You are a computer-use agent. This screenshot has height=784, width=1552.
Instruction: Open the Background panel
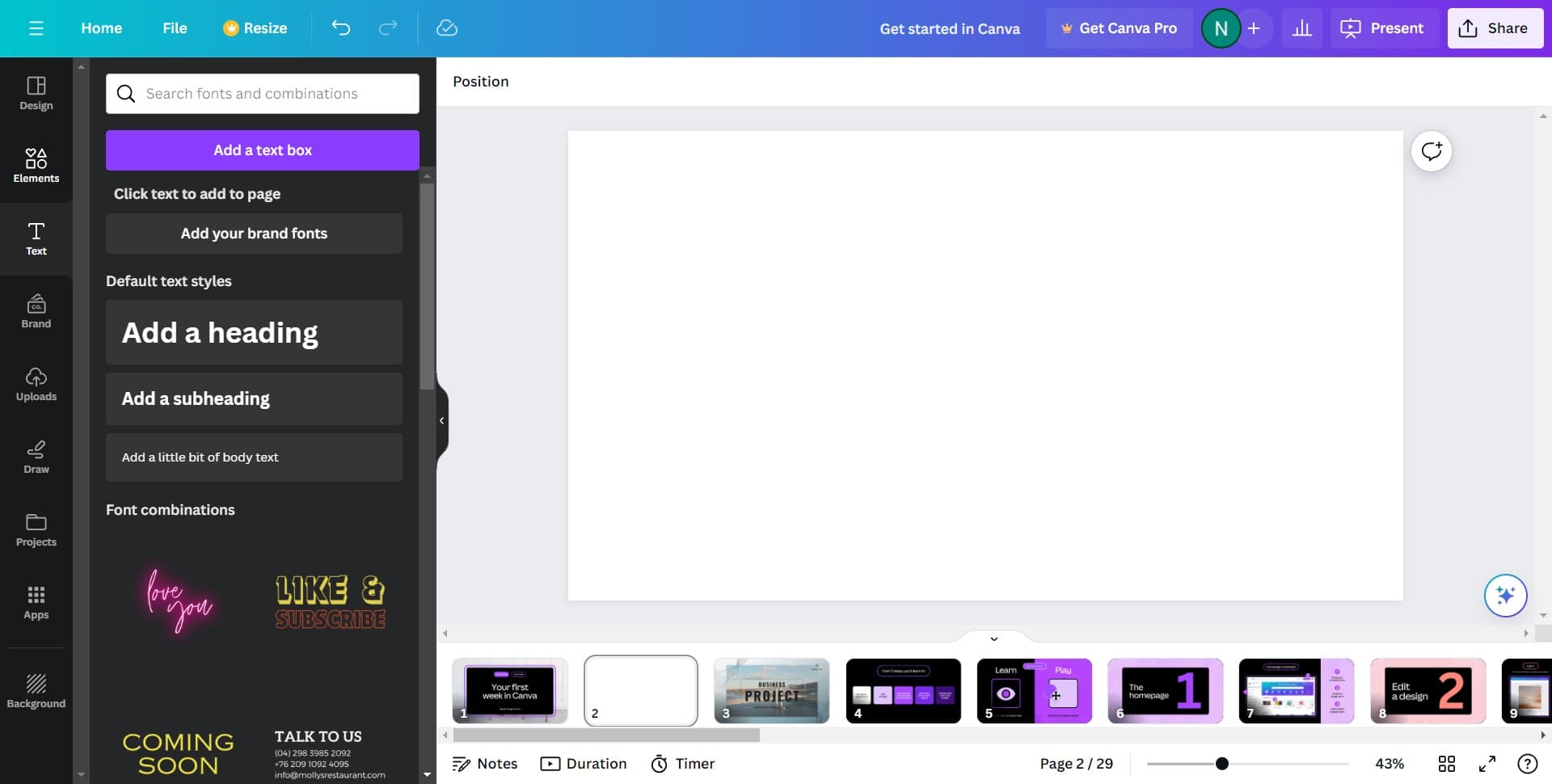tap(36, 691)
